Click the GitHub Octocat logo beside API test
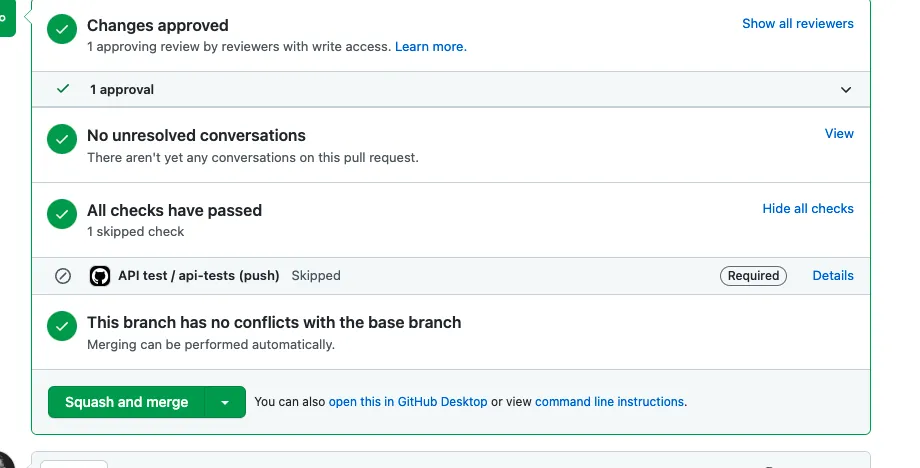The height and width of the screenshot is (468, 920). click(x=100, y=276)
